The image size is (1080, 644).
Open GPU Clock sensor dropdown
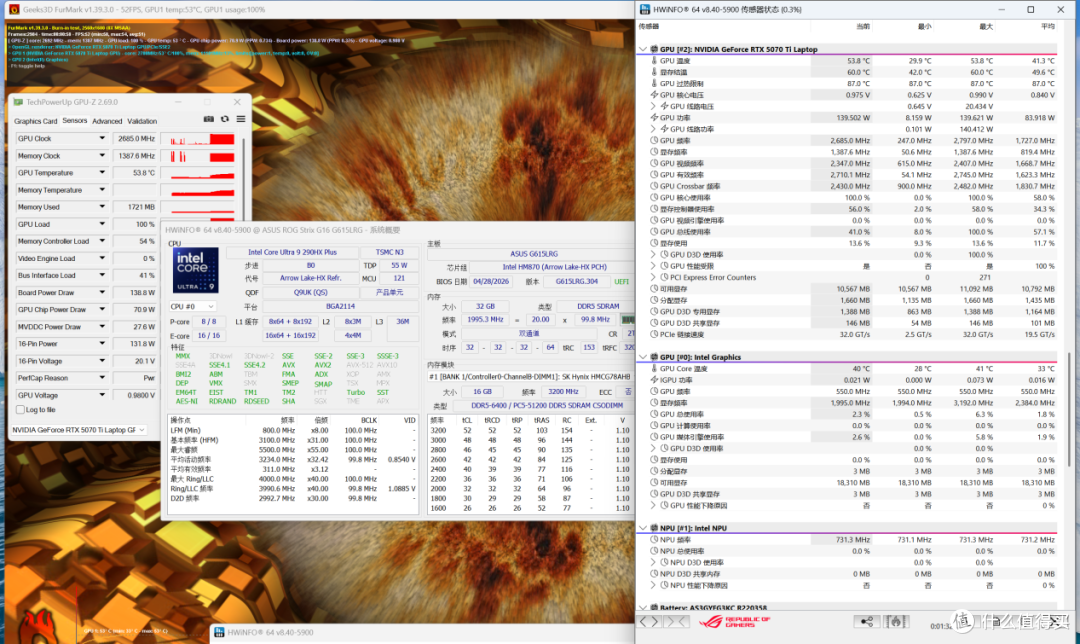(x=102, y=138)
